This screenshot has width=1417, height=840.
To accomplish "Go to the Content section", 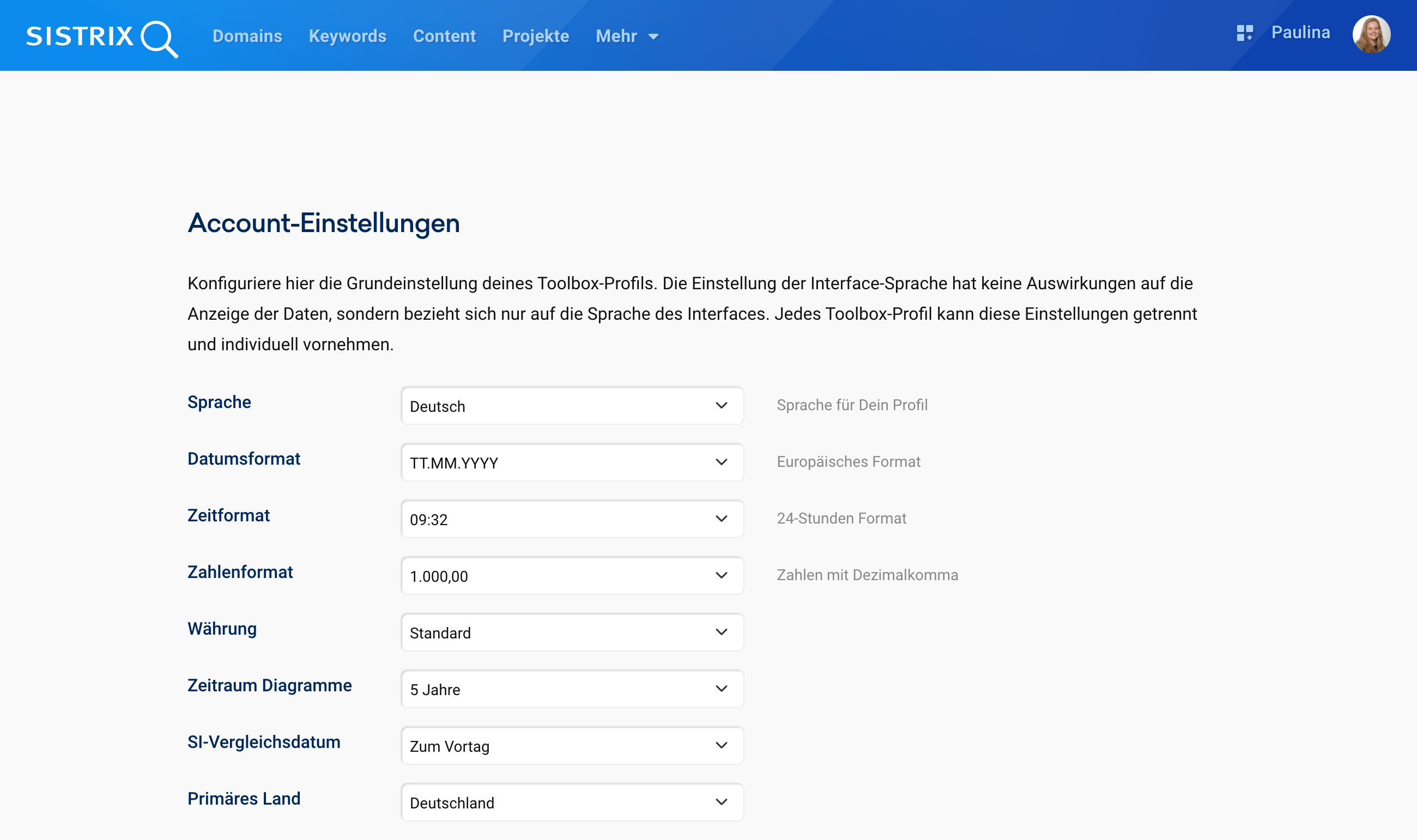I will [444, 36].
